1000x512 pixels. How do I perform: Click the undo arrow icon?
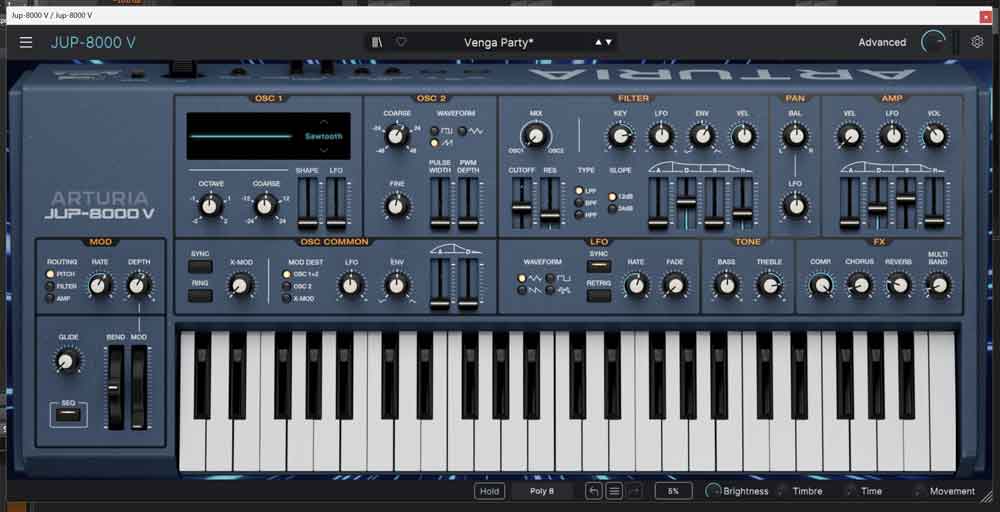coord(594,491)
